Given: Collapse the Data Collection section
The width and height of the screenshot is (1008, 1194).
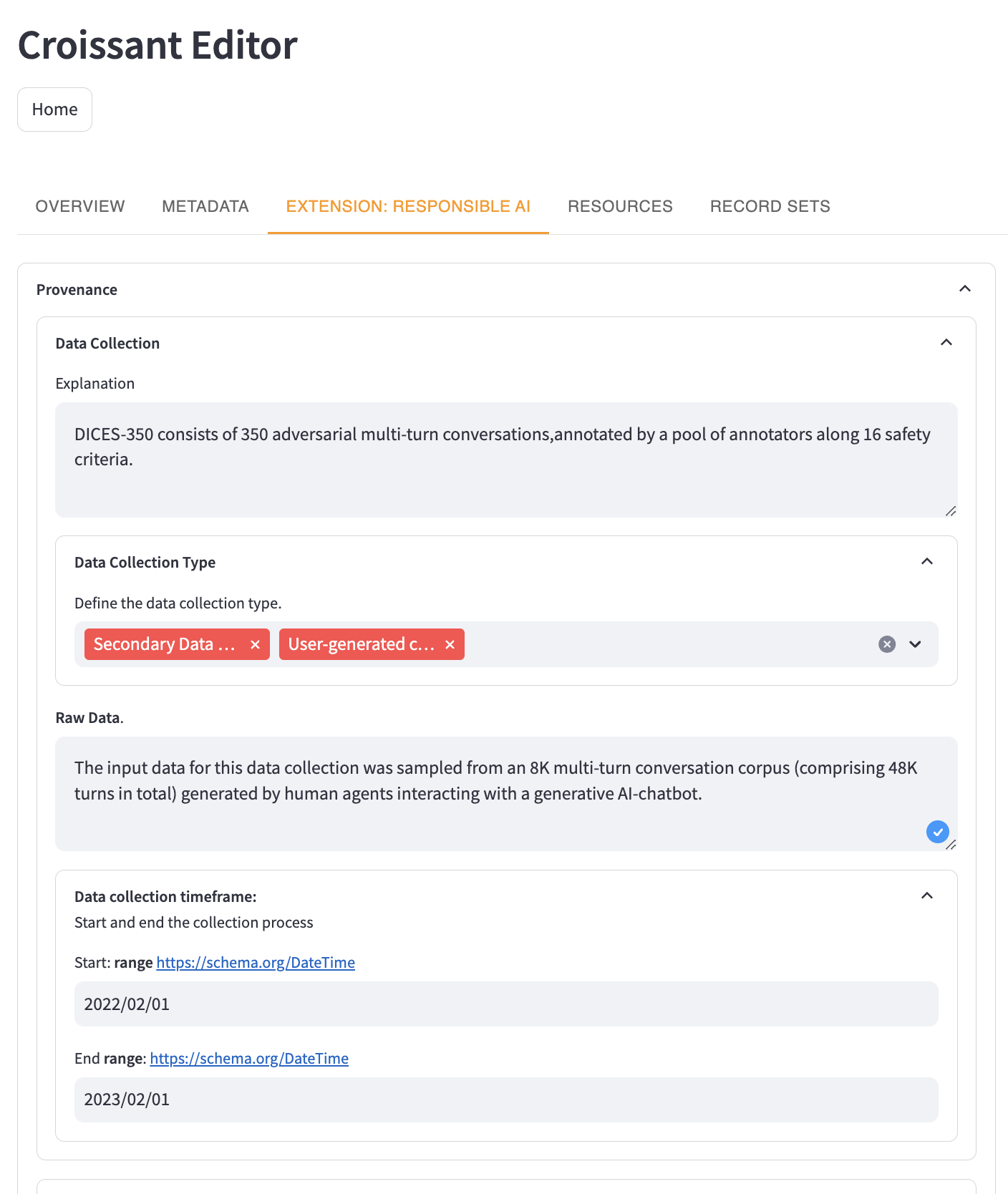Looking at the screenshot, I should pyautogui.click(x=946, y=343).
